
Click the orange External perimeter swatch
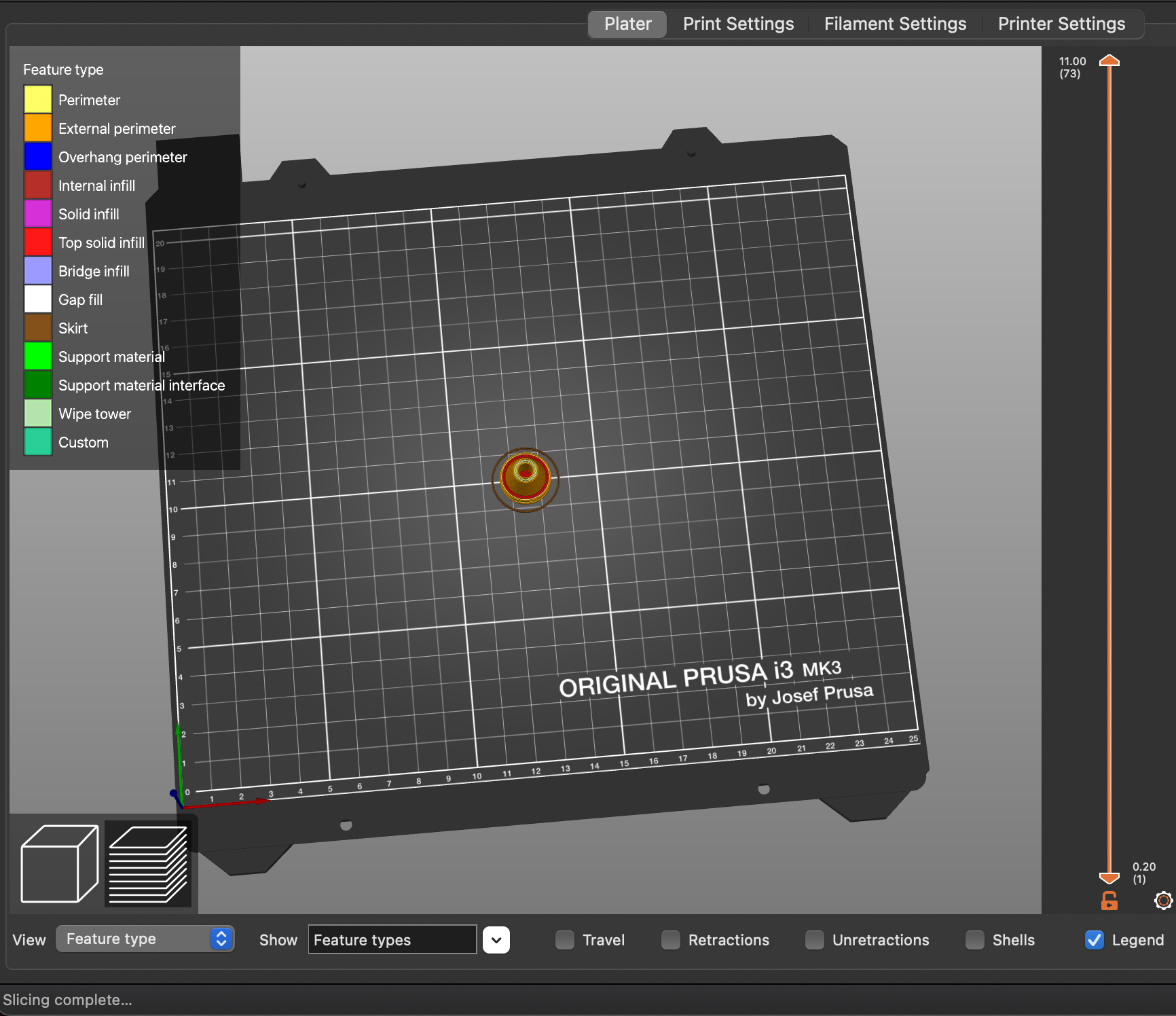click(x=38, y=128)
